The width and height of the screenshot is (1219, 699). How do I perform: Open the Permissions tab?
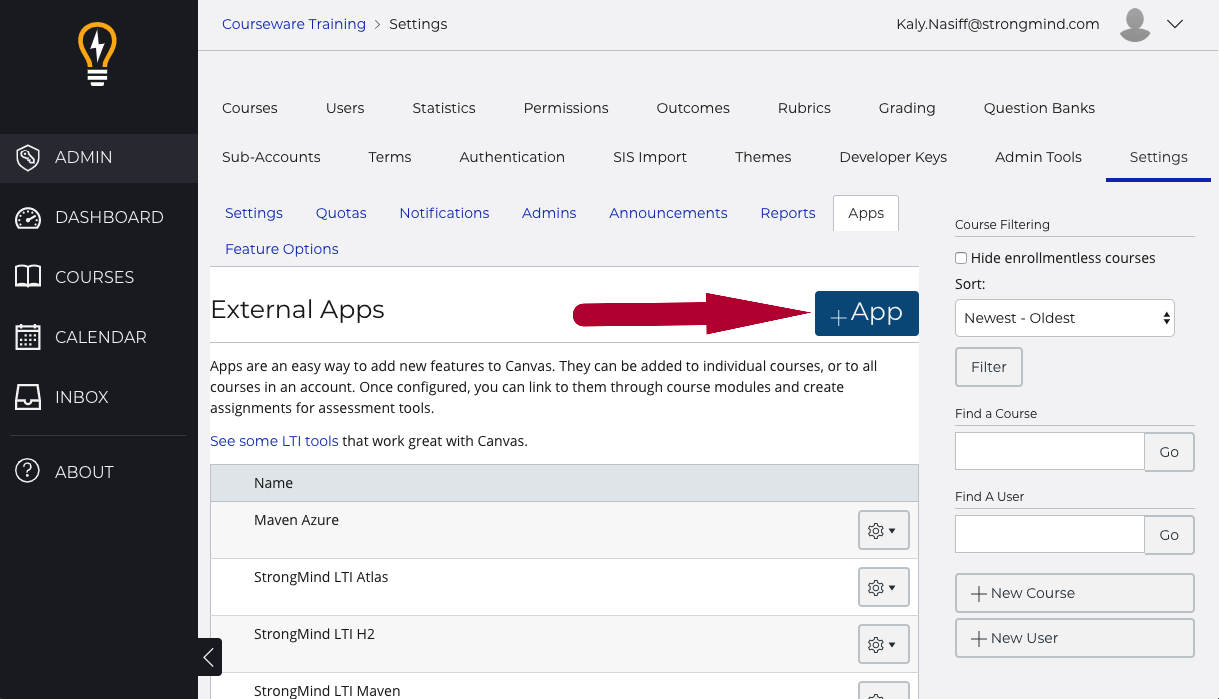click(x=566, y=108)
